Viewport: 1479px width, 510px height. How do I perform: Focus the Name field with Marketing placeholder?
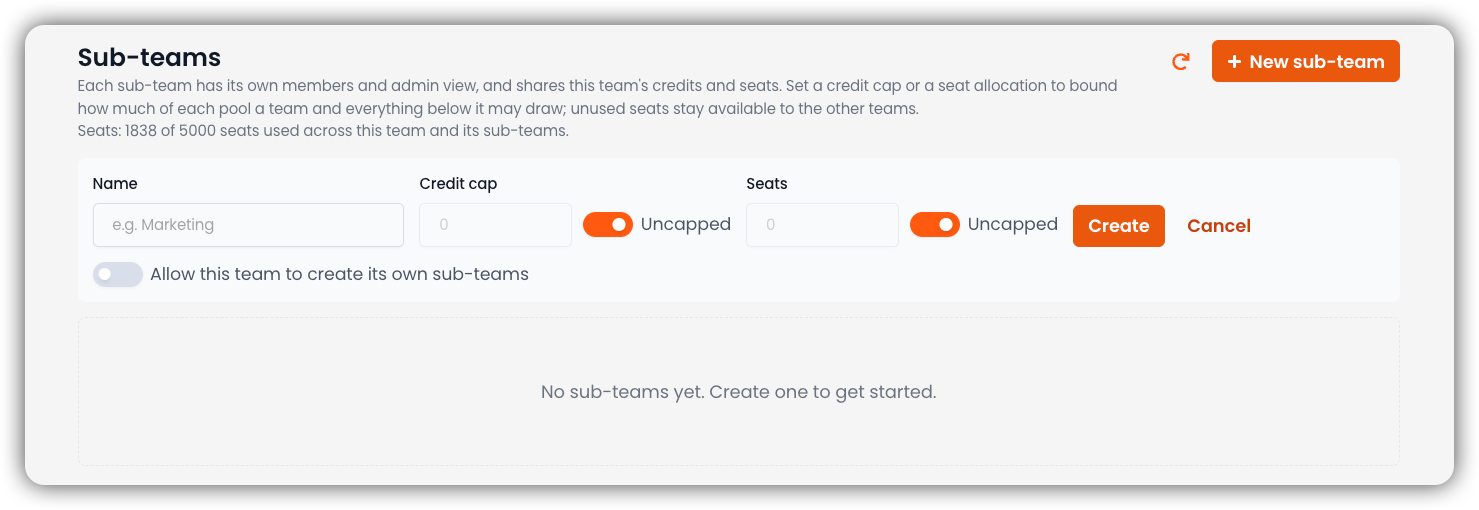[248, 225]
